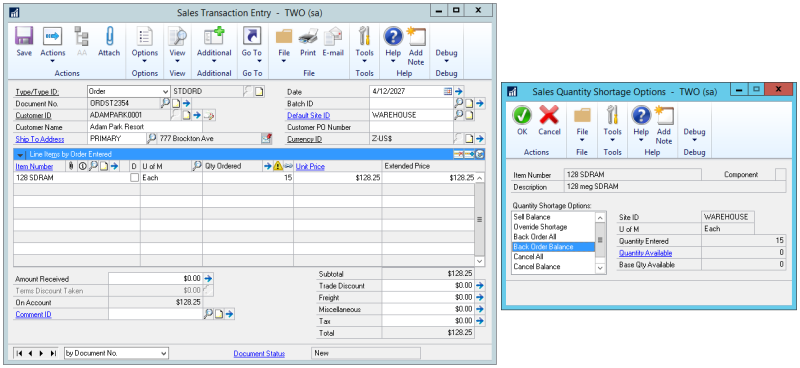Image resolution: width=800 pixels, height=368 pixels.
Task: Open the Actions menu in Sales Transaction Entry
Action: point(53,45)
